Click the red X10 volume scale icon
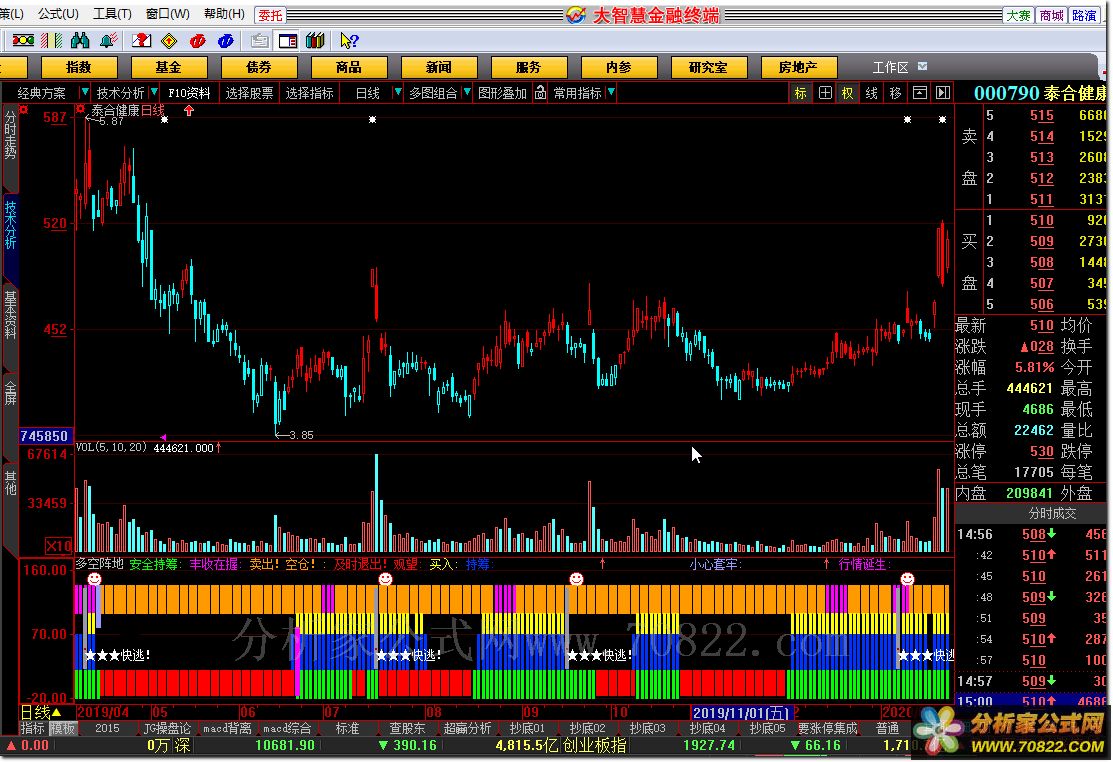The image size is (1113, 762). pyautogui.click(x=58, y=545)
